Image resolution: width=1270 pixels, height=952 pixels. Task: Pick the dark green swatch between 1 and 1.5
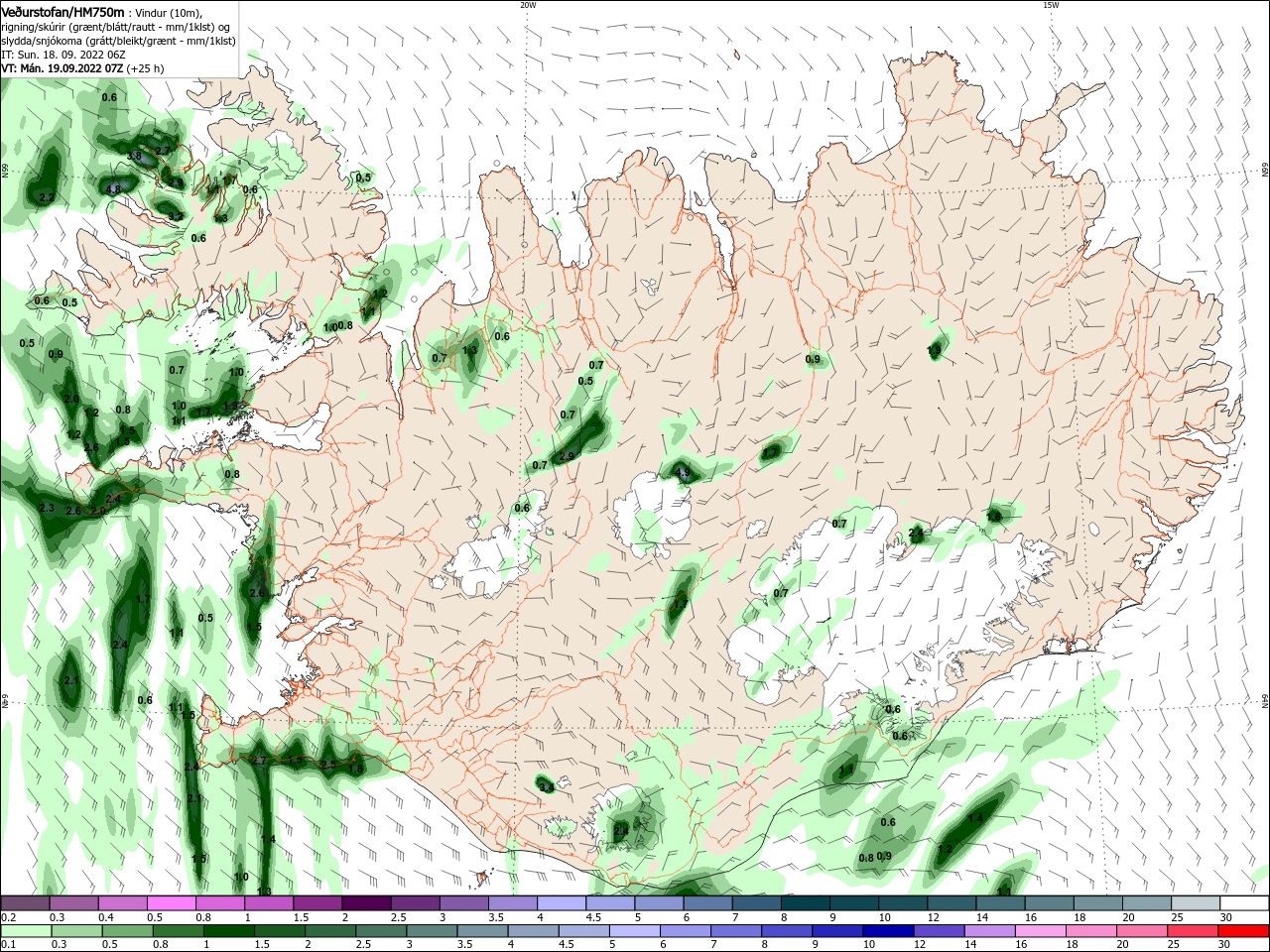228,931
